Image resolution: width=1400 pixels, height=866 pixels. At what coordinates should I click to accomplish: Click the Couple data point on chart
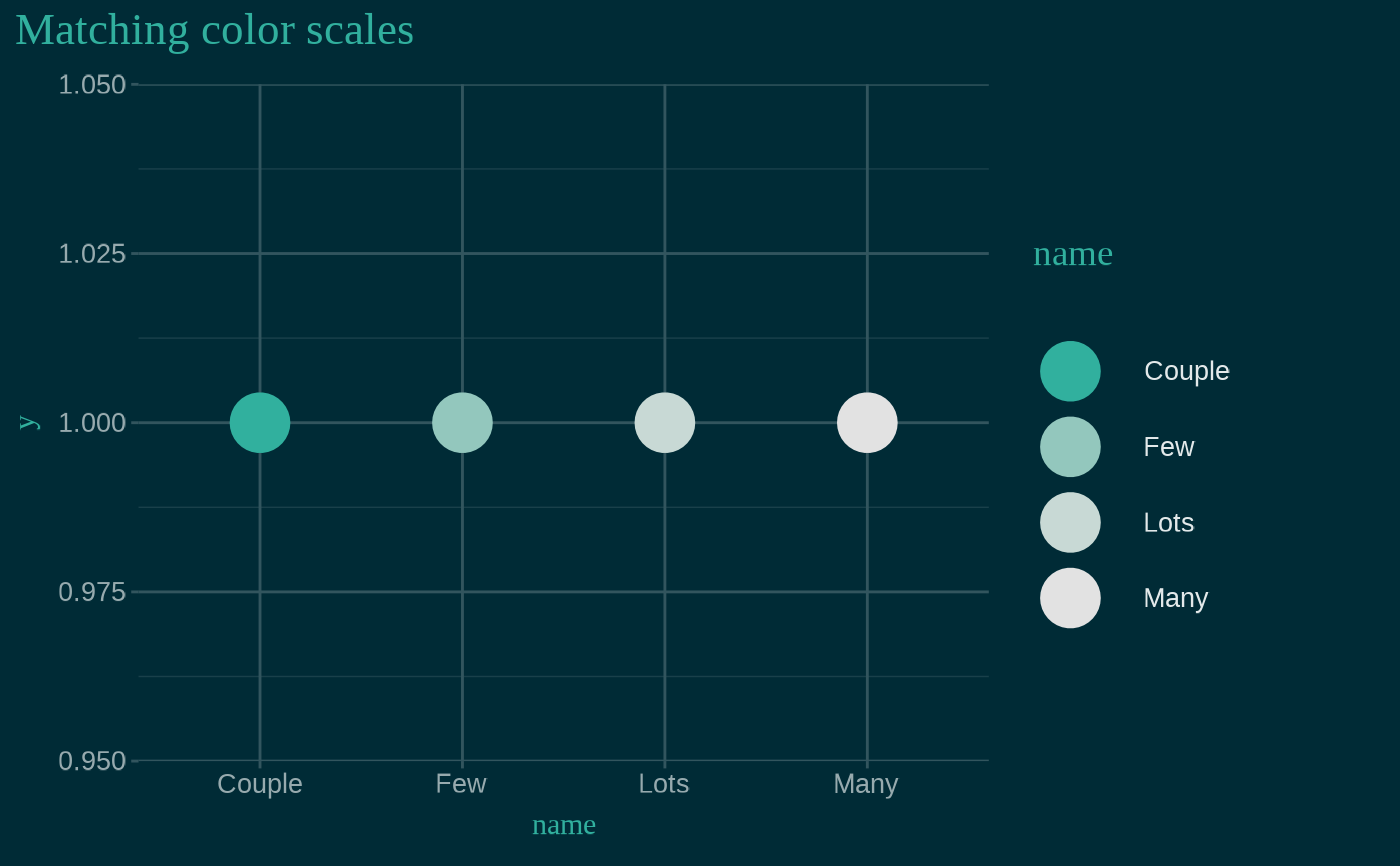(x=260, y=423)
